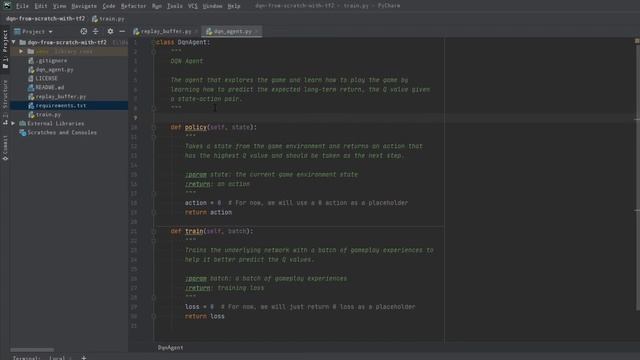This screenshot has width=640, height=360.
Task: Click the locate/select opened file icon
Action: pos(84,31)
